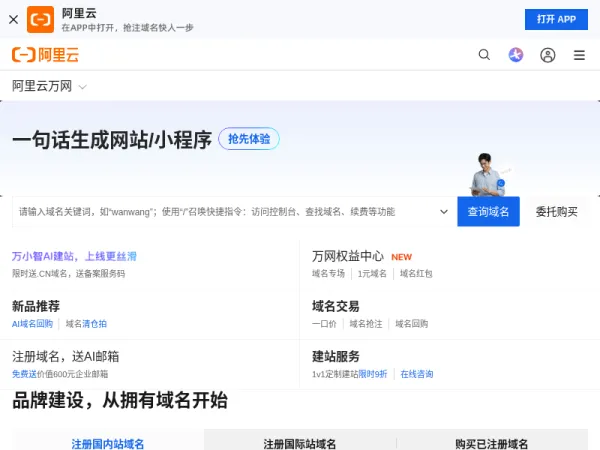Image resolution: width=600 pixels, height=450 pixels.
Task: Click the 建站服务 heading
Action: click(x=336, y=356)
